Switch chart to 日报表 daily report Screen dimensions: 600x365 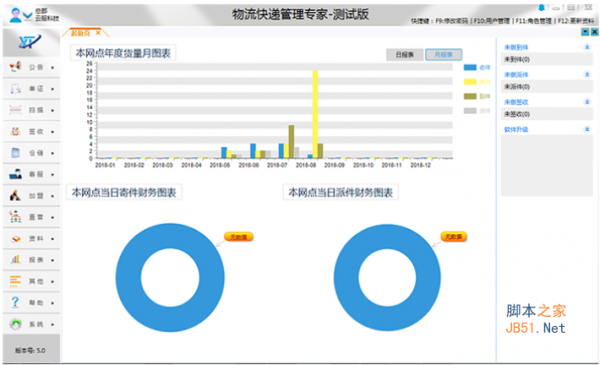pyautogui.click(x=405, y=55)
